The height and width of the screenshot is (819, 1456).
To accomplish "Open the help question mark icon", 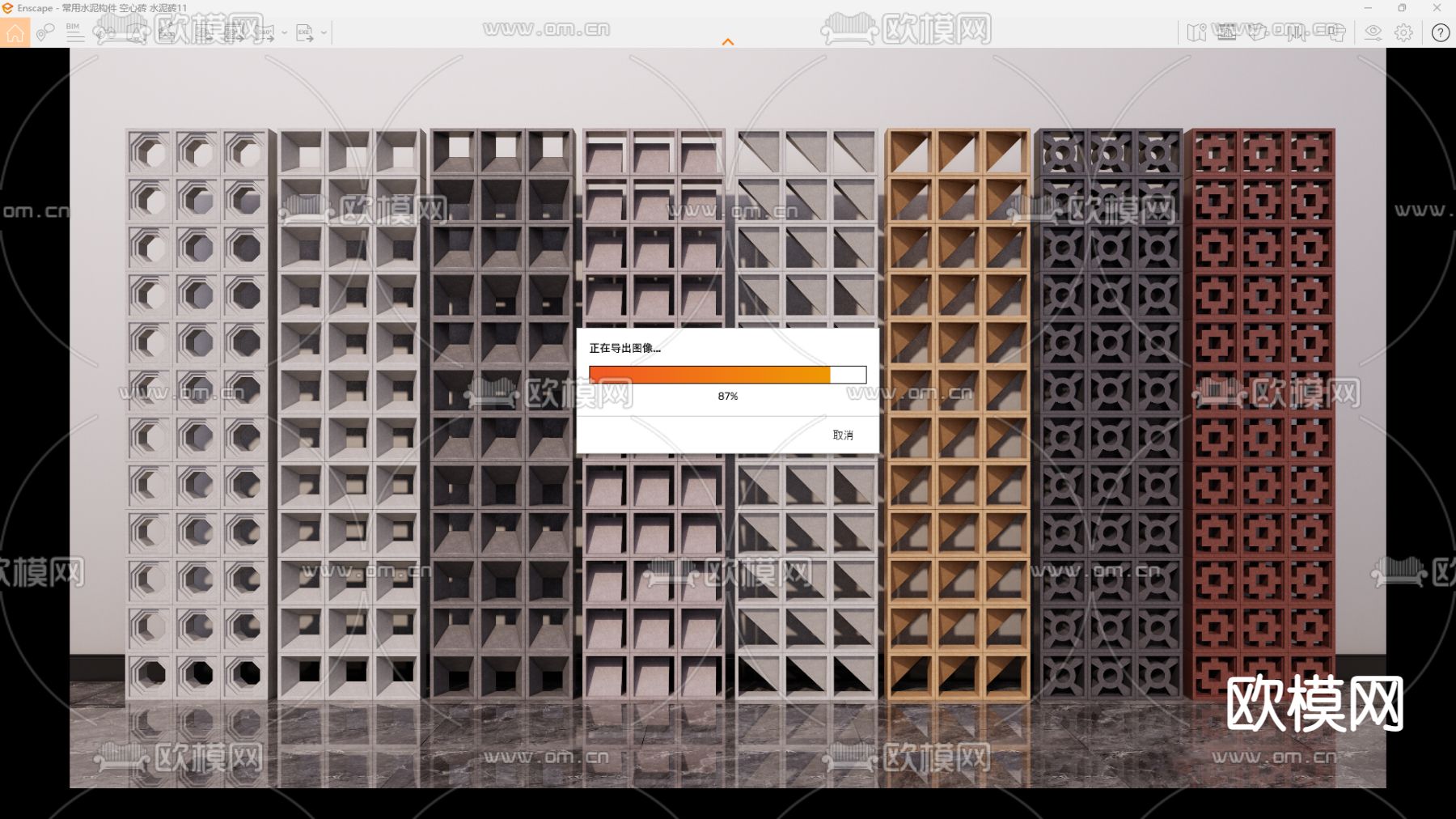I will tap(1441, 32).
